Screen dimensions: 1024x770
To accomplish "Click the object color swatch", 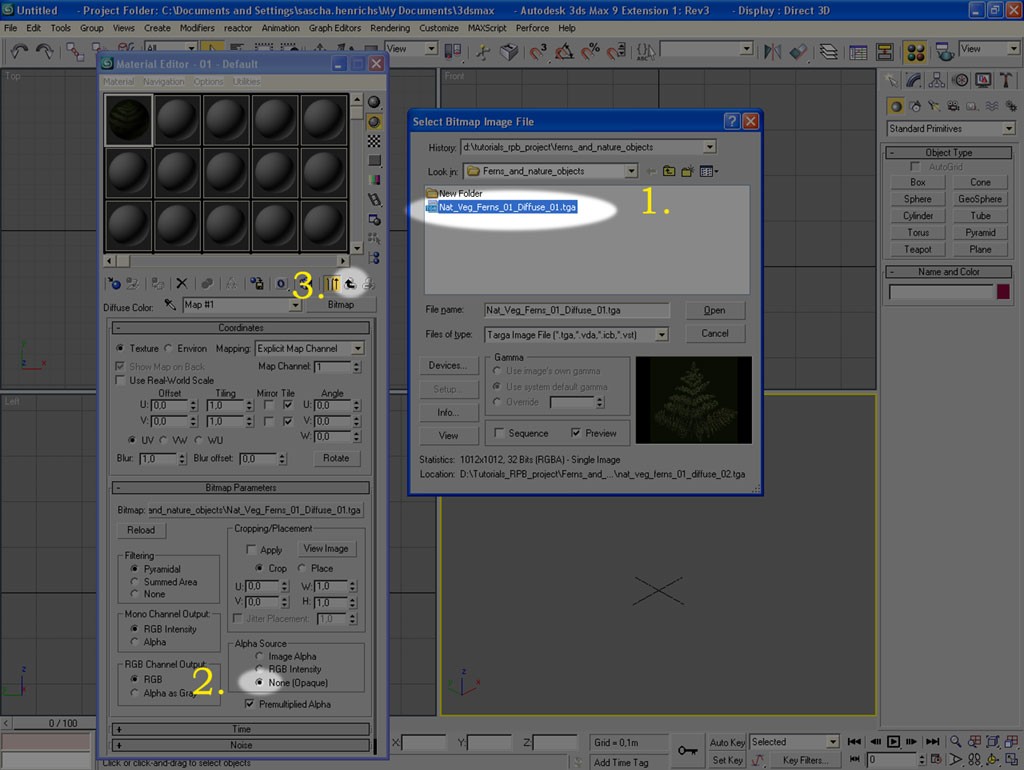I will coord(1003,291).
